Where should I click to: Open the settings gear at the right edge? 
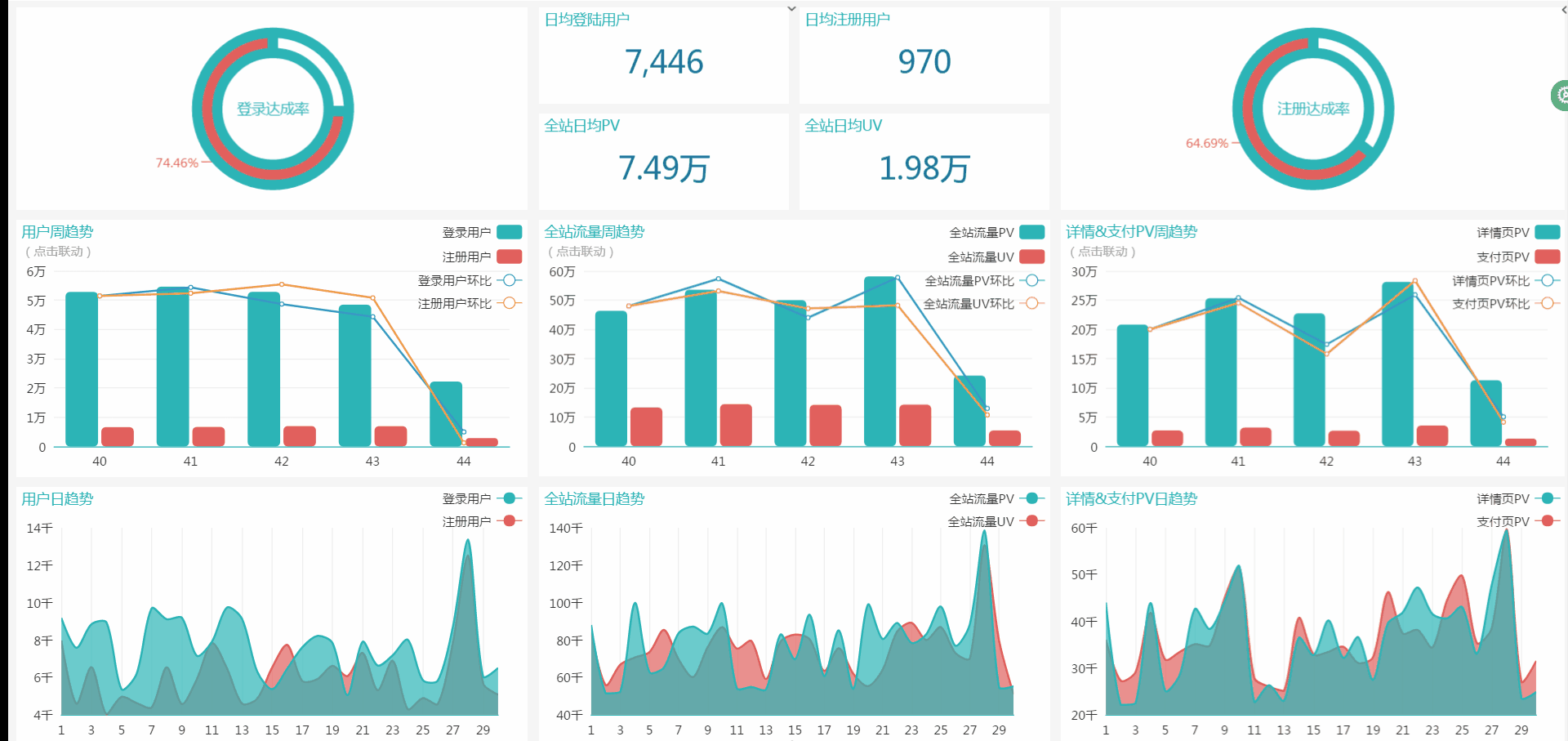pos(1560,95)
